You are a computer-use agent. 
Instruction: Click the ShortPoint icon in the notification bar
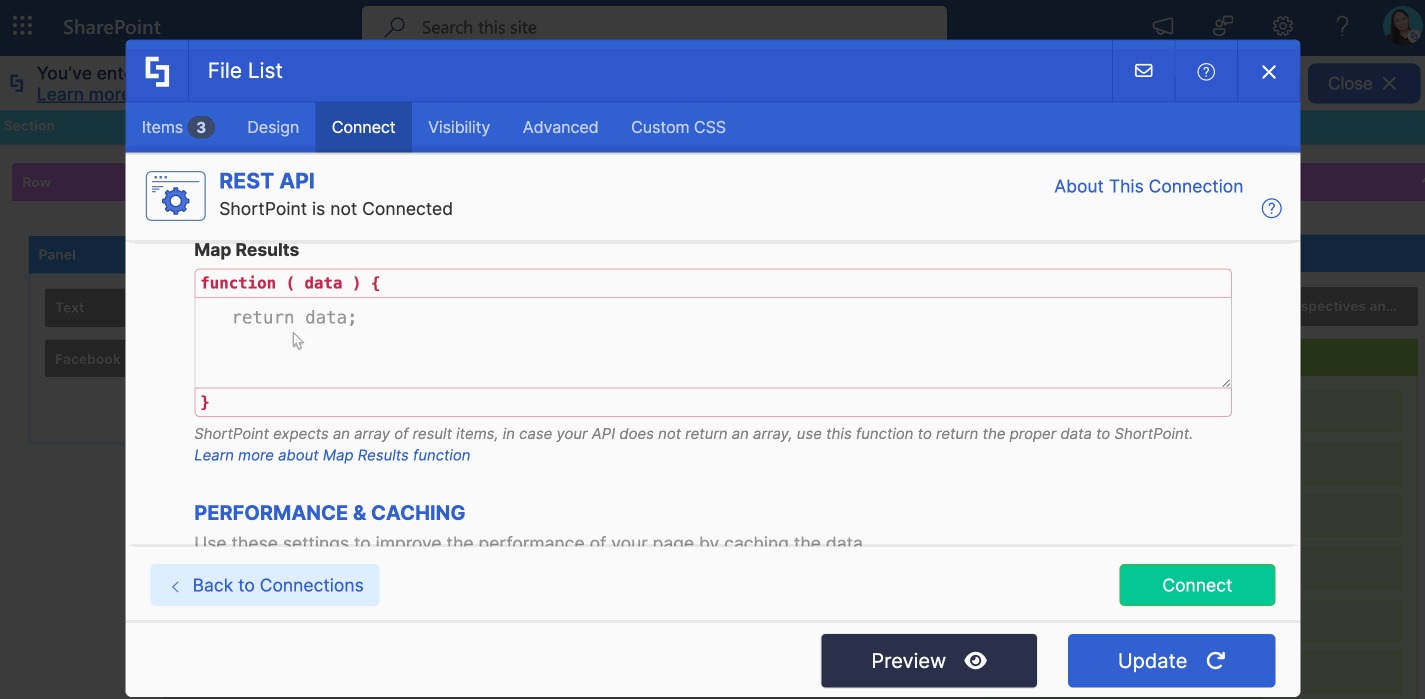[17, 83]
